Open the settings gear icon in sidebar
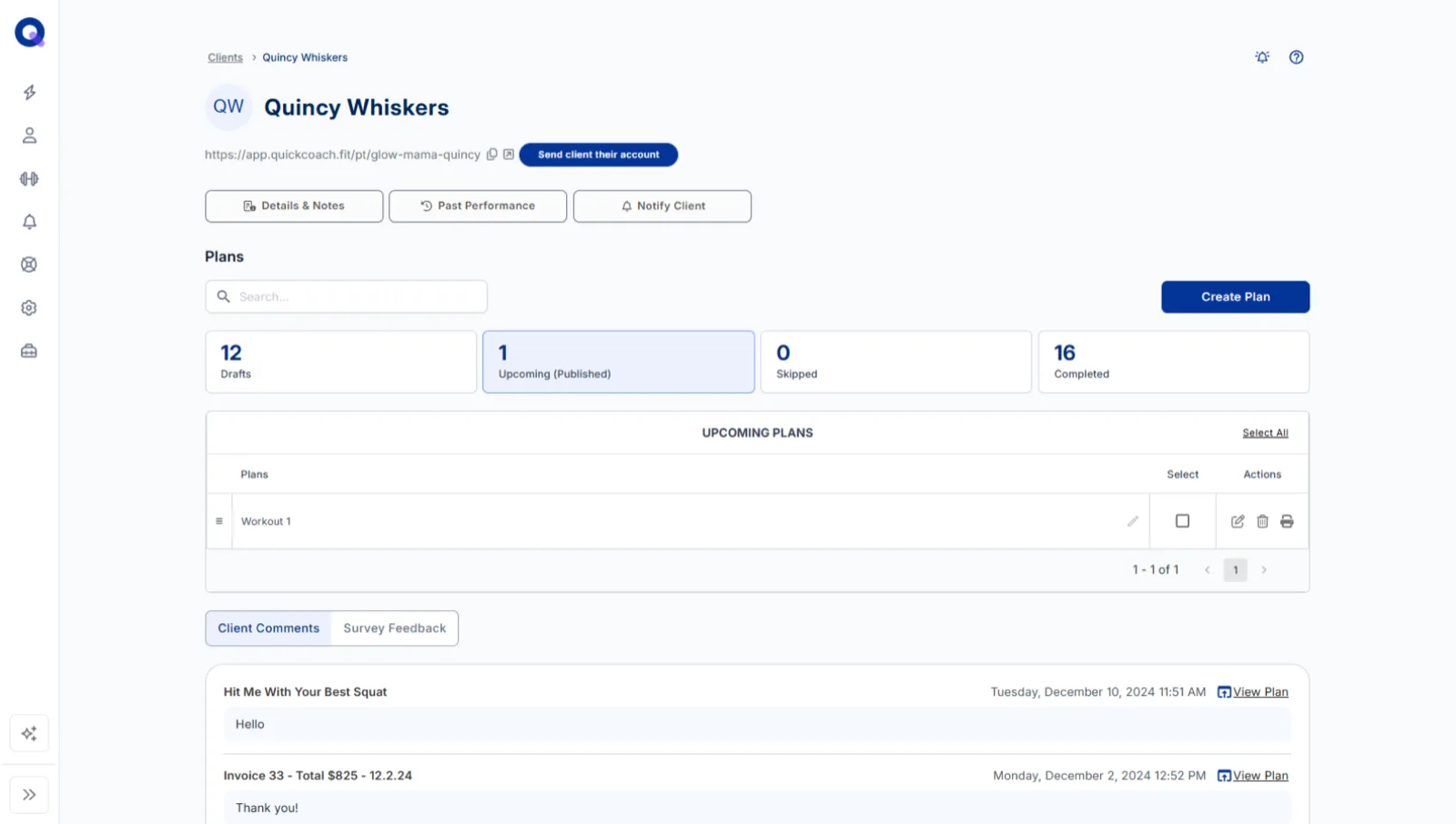This screenshot has width=1456, height=824. click(x=29, y=308)
